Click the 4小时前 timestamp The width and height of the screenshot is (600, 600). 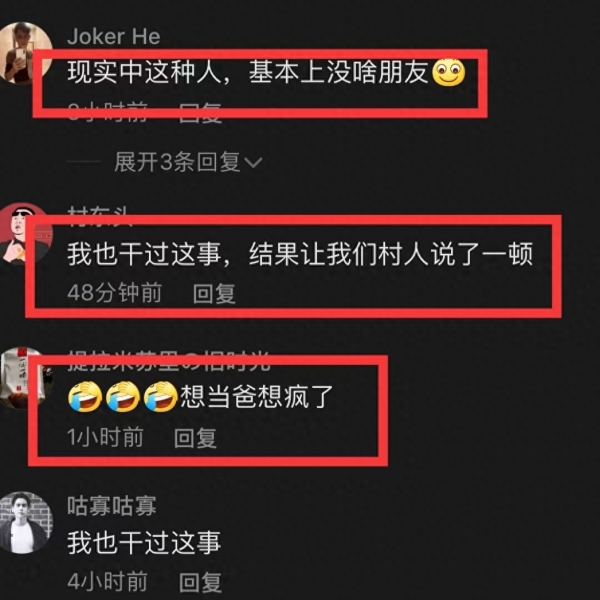pos(107,582)
